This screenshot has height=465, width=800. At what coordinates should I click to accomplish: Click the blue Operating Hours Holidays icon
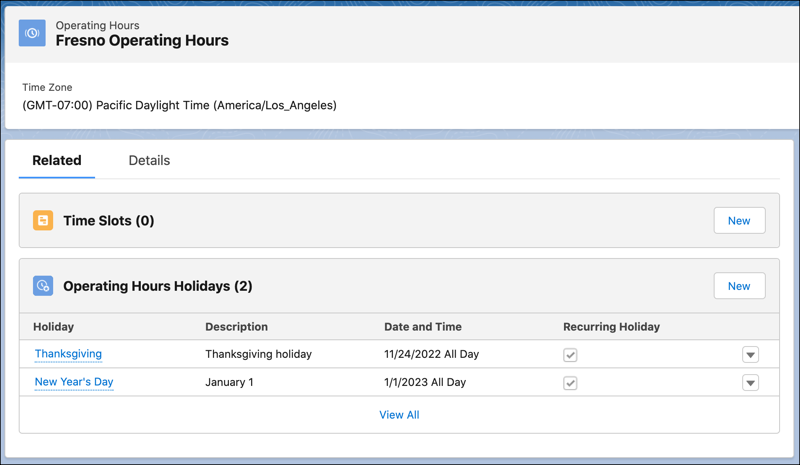click(43, 286)
